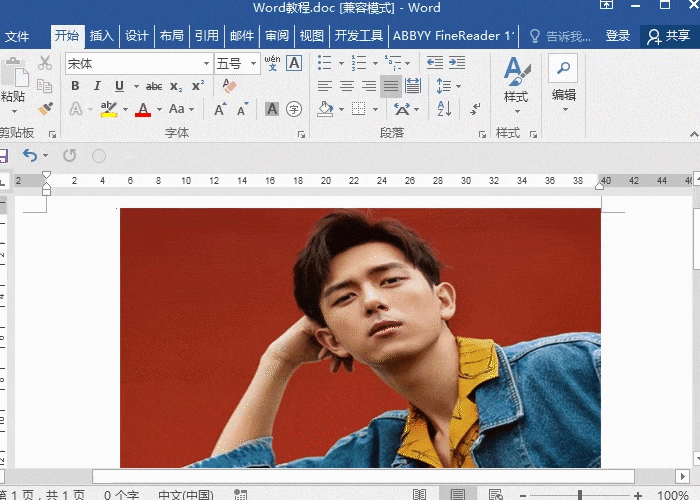Toggle bold formatting
700x500 pixels.
pos(75,86)
